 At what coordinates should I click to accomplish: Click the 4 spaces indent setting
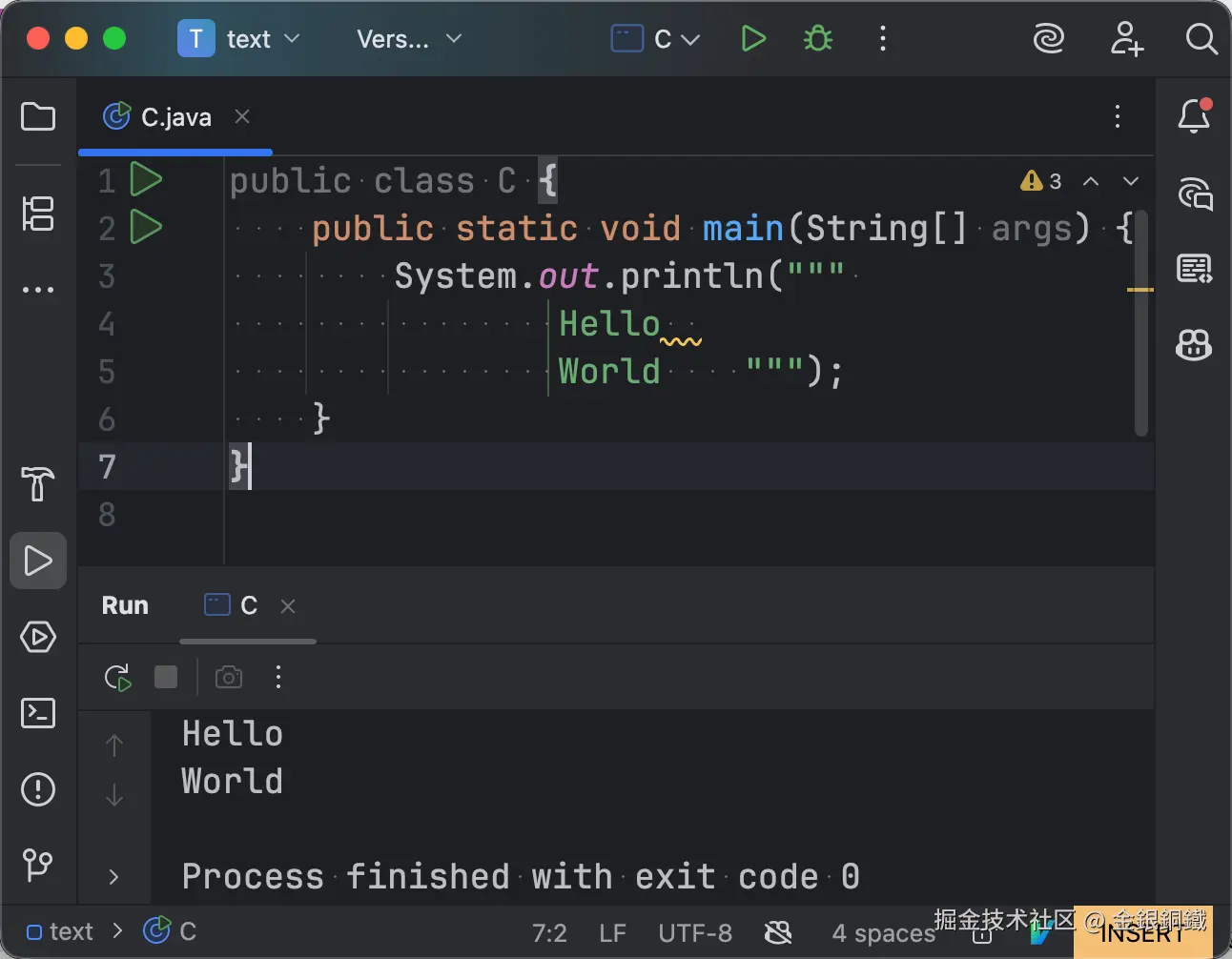click(883, 932)
